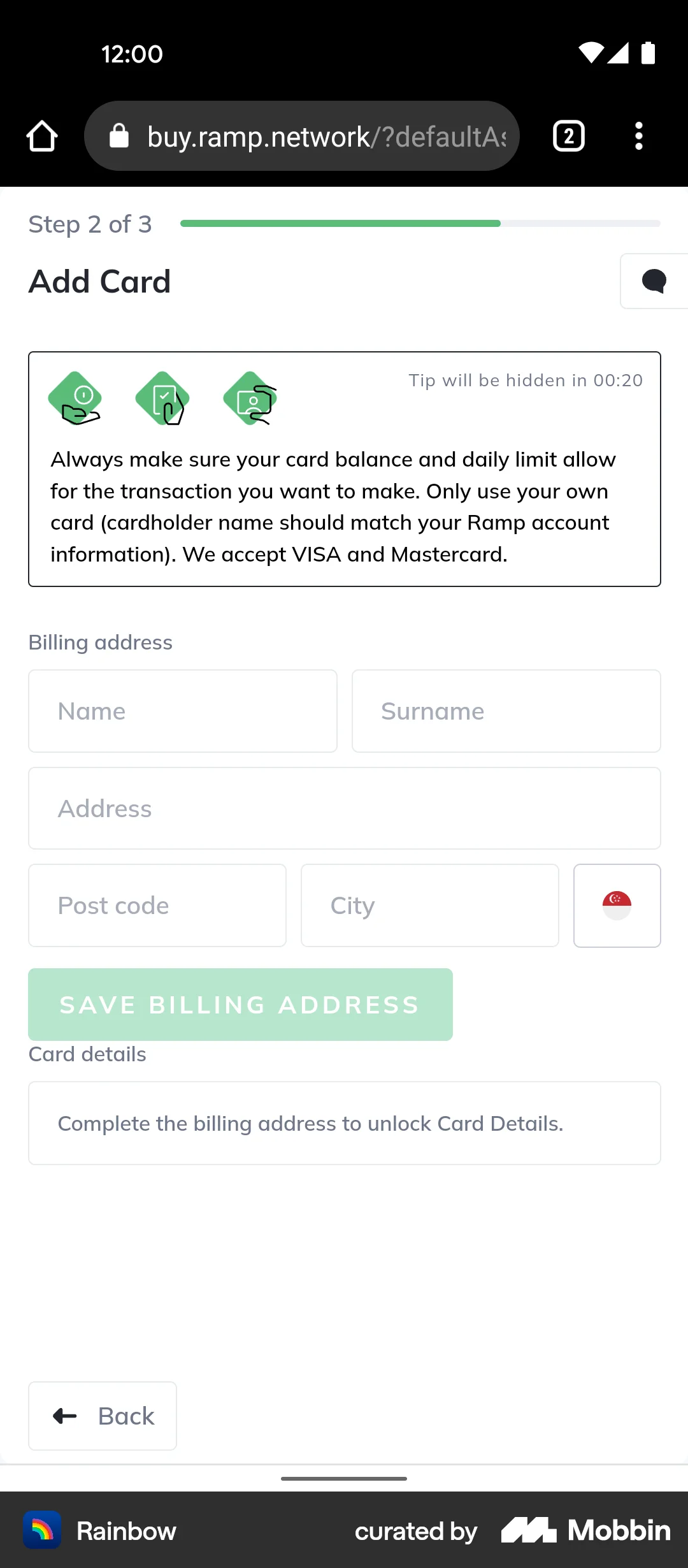The height and width of the screenshot is (1568, 688).
Task: Click the Step 2 of 3 progress bar
Action: (420, 223)
